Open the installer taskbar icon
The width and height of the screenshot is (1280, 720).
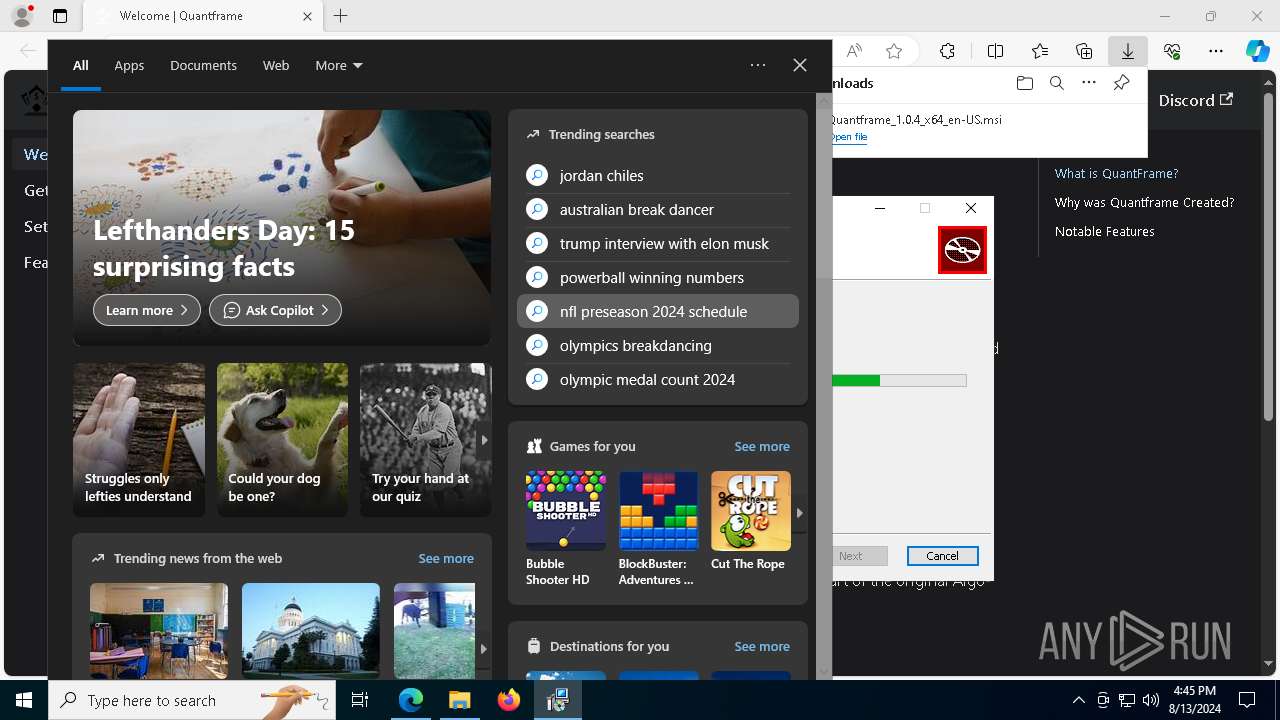[557, 700]
